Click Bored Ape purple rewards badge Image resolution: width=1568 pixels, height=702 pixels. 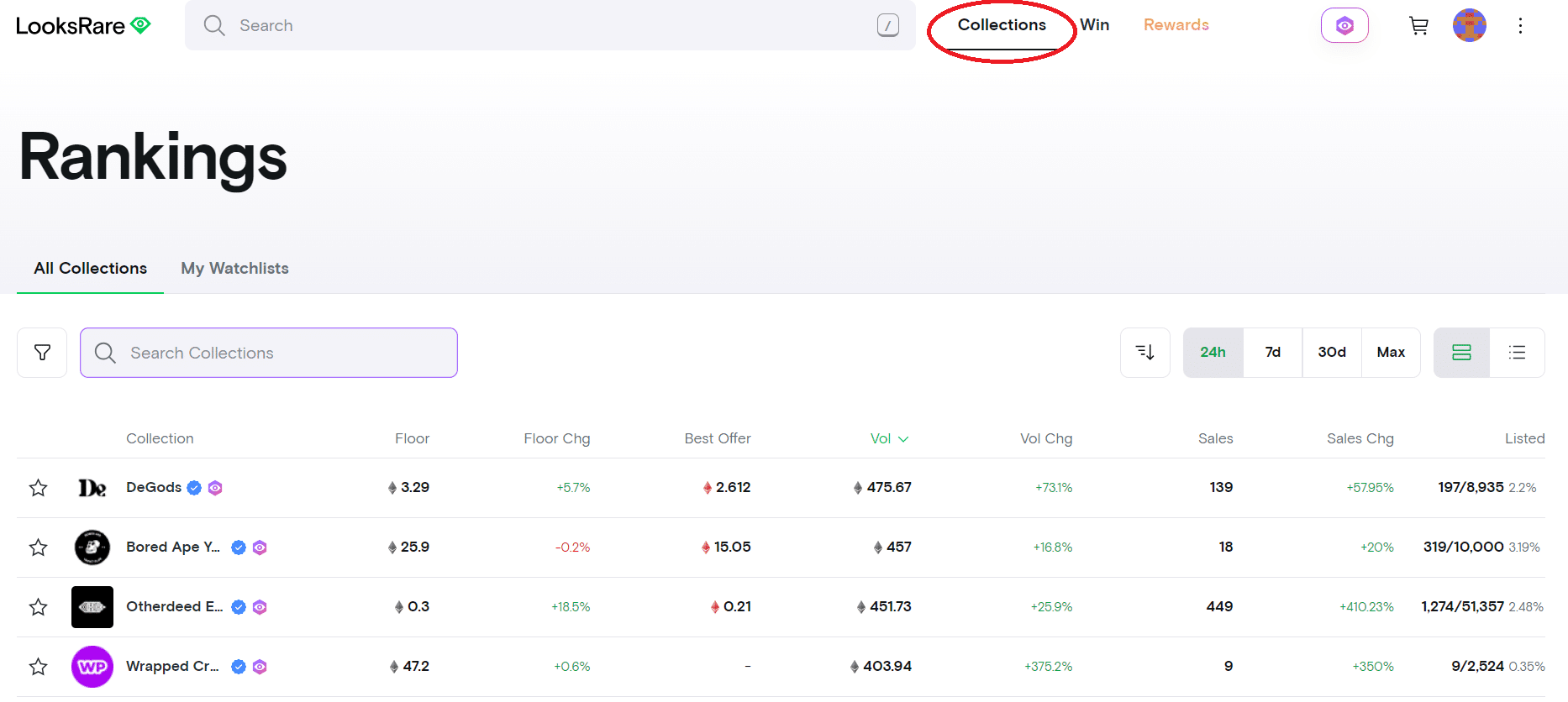point(260,547)
